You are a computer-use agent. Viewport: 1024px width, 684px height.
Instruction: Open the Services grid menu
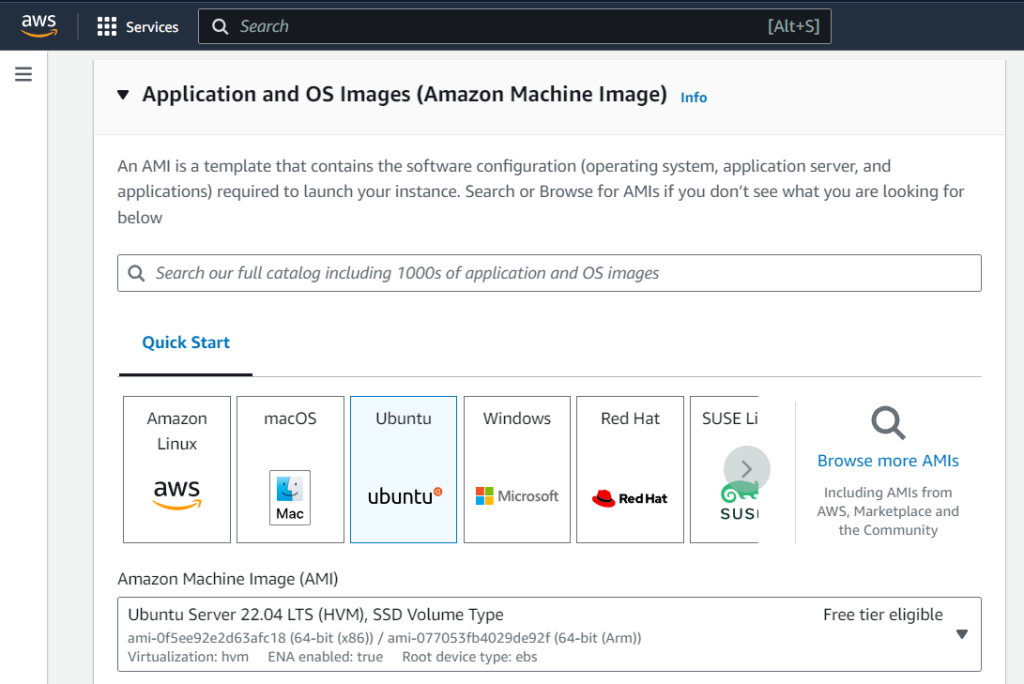tap(107, 27)
